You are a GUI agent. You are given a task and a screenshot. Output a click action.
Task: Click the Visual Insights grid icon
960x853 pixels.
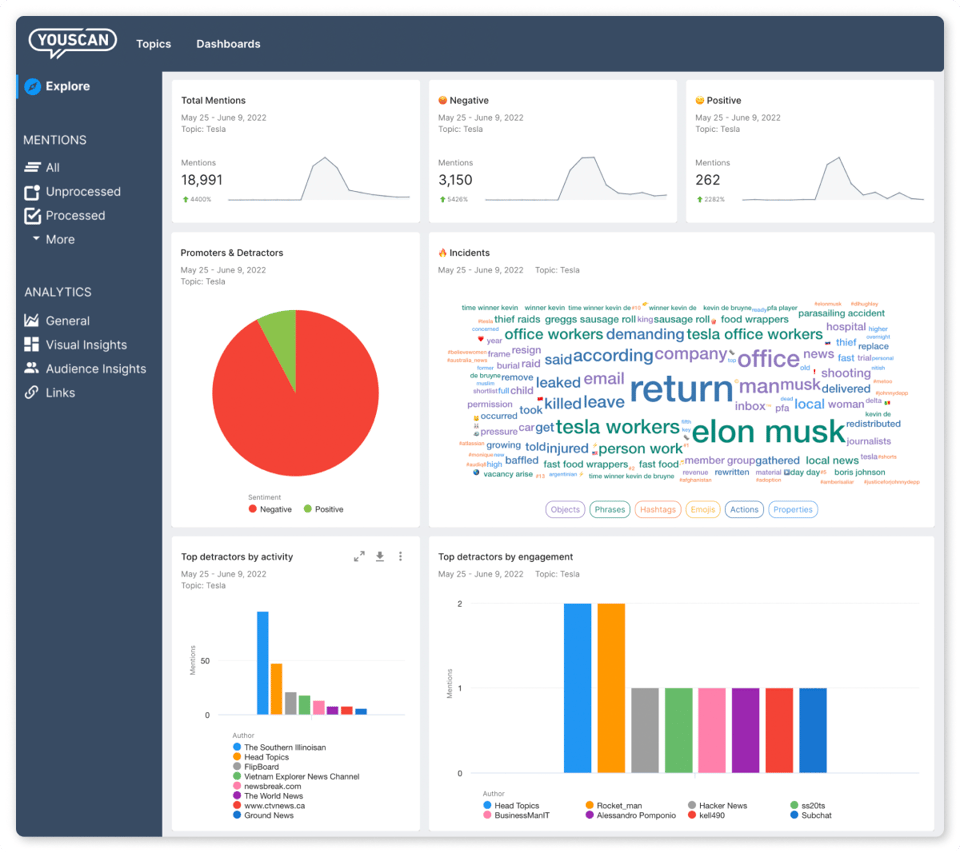click(x=32, y=345)
